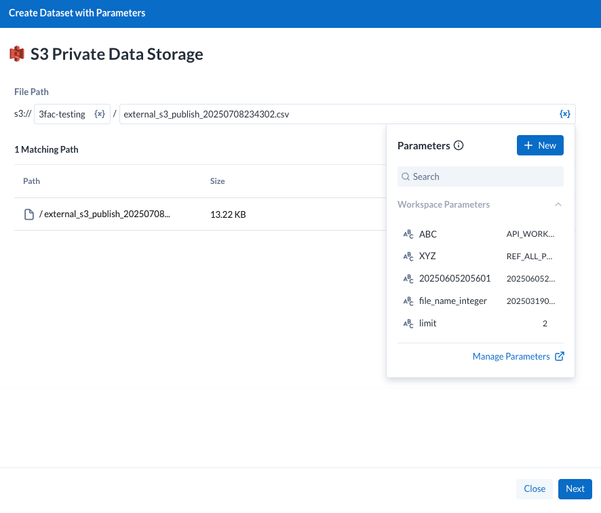Click the 13.22 KB size cell

(228, 214)
